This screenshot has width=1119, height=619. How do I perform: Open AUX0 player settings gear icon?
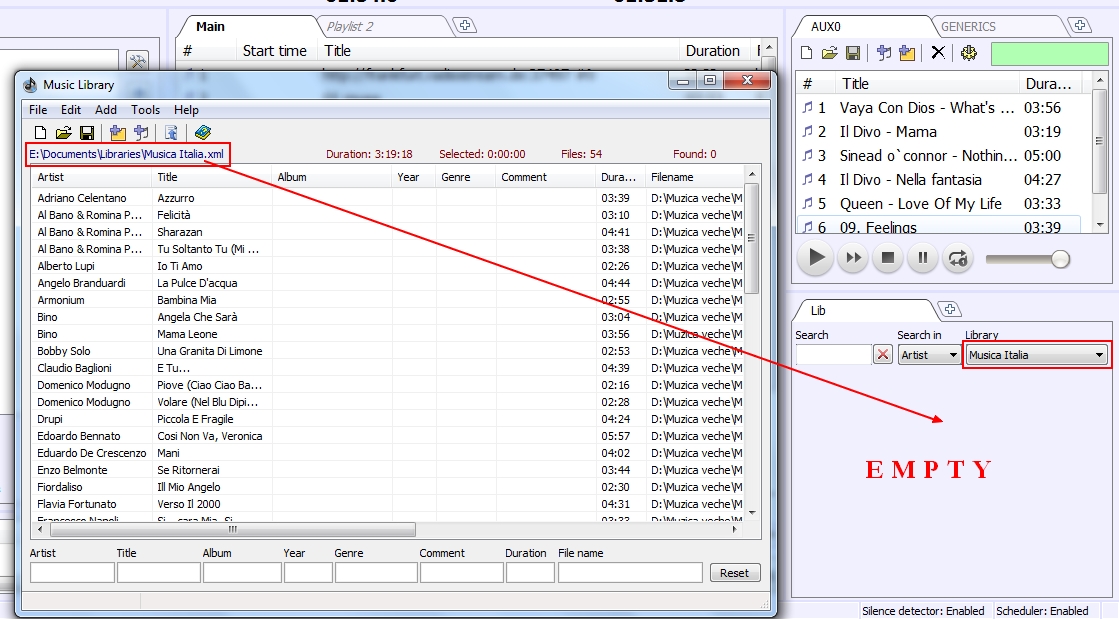[968, 53]
